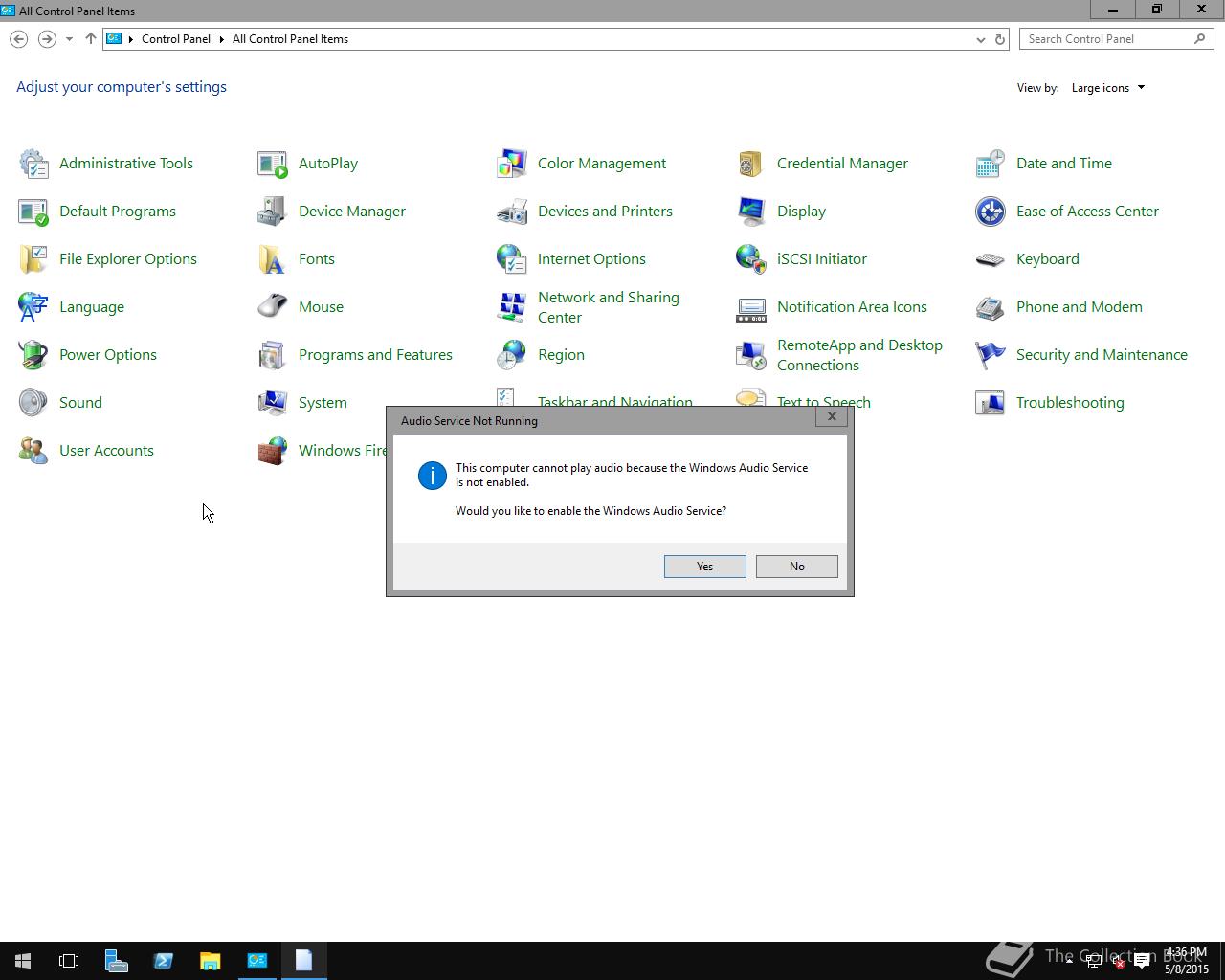Open the Credential Manager icon

751,164
